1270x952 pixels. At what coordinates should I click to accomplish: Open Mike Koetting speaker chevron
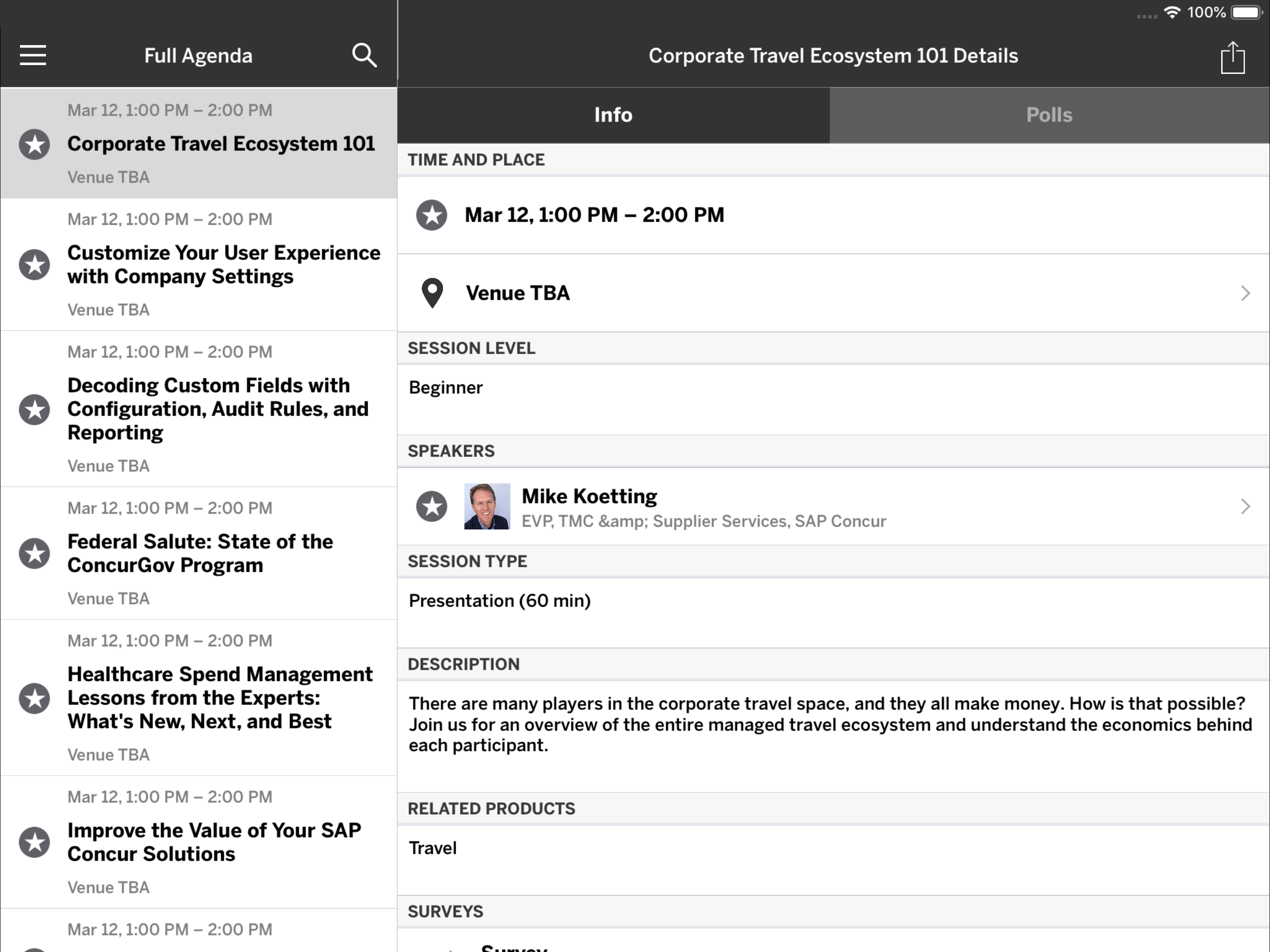1245,506
